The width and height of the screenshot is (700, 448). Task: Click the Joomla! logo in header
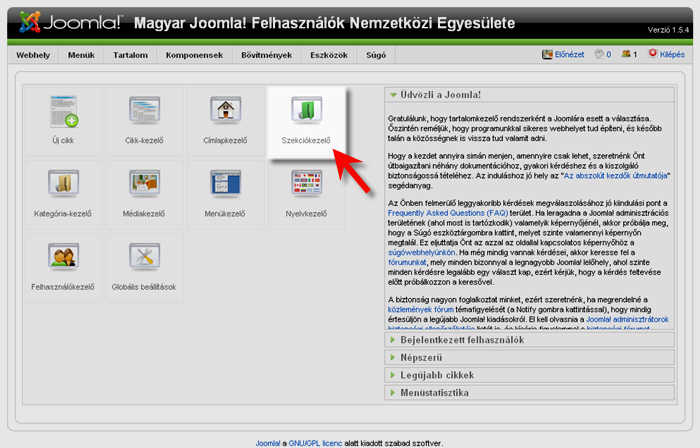pyautogui.click(x=70, y=22)
